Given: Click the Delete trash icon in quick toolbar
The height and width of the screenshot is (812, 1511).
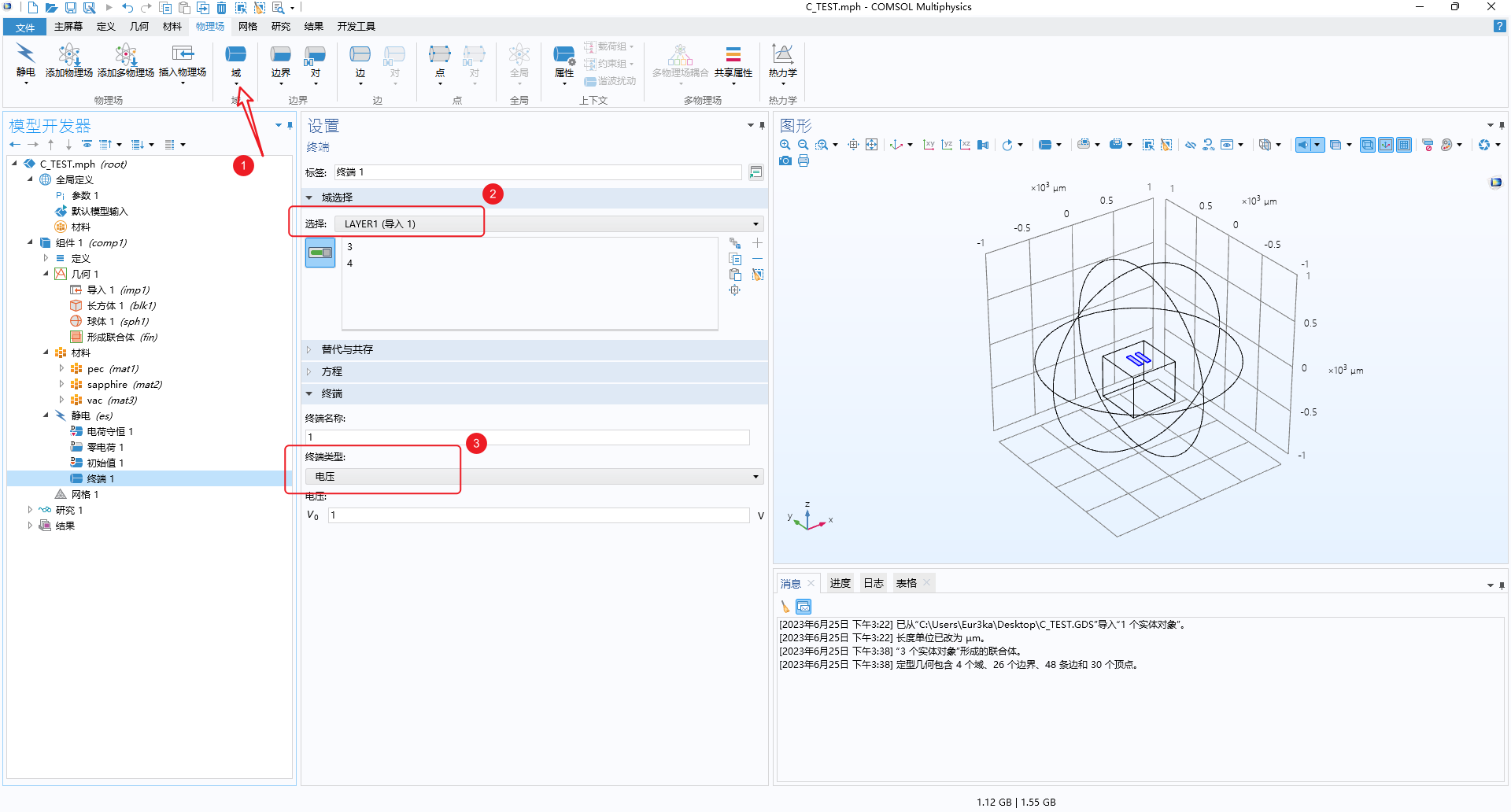Looking at the screenshot, I should [222, 8].
